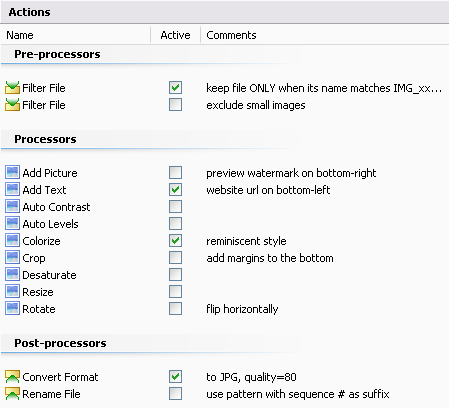449x408 pixels.
Task: Enable the exclude small images filter checkbox
Action: (x=175, y=105)
